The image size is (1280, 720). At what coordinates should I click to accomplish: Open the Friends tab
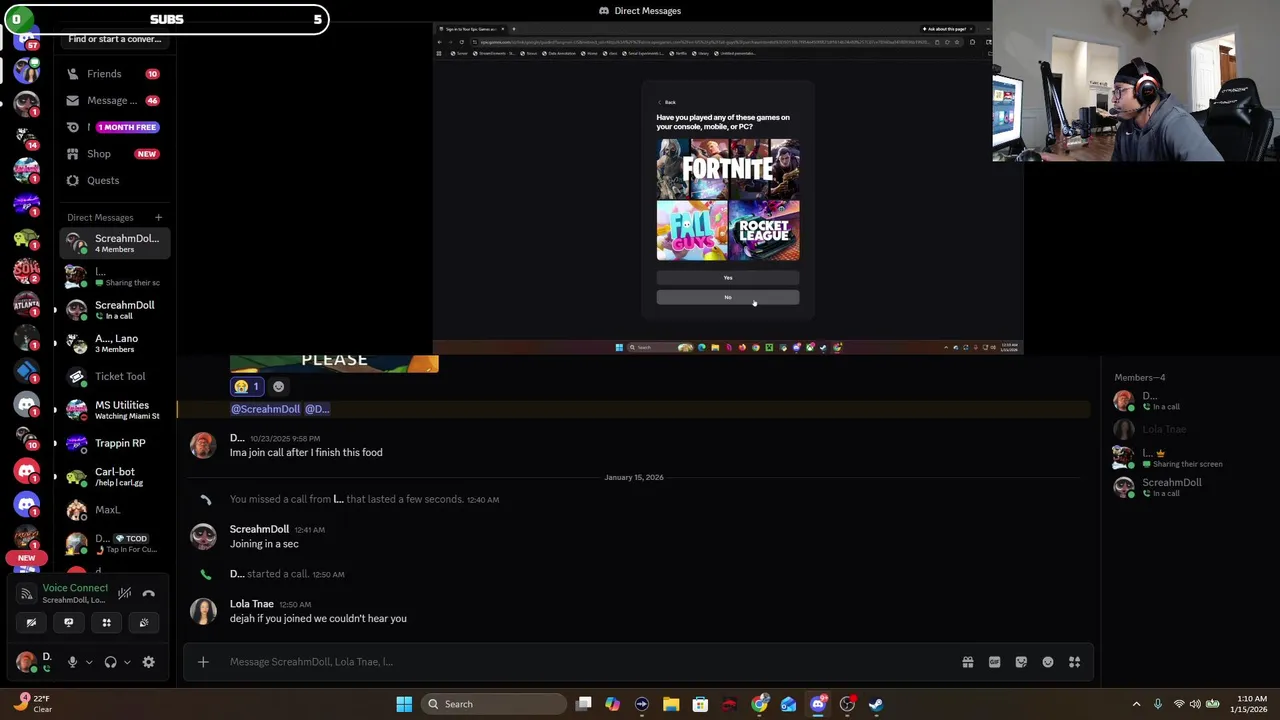pos(115,74)
